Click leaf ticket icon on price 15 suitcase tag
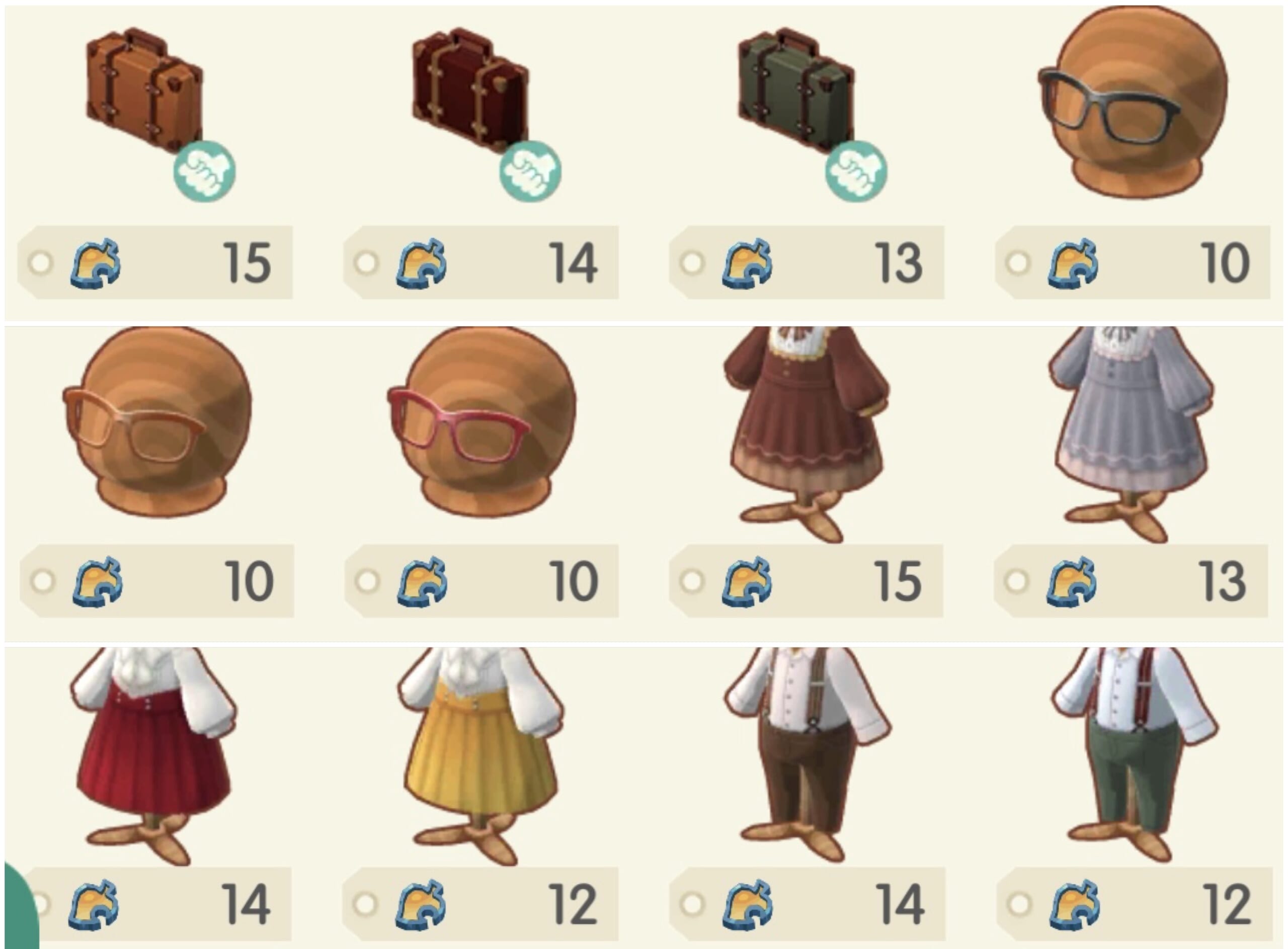The height and width of the screenshot is (949, 1288). click(96, 263)
